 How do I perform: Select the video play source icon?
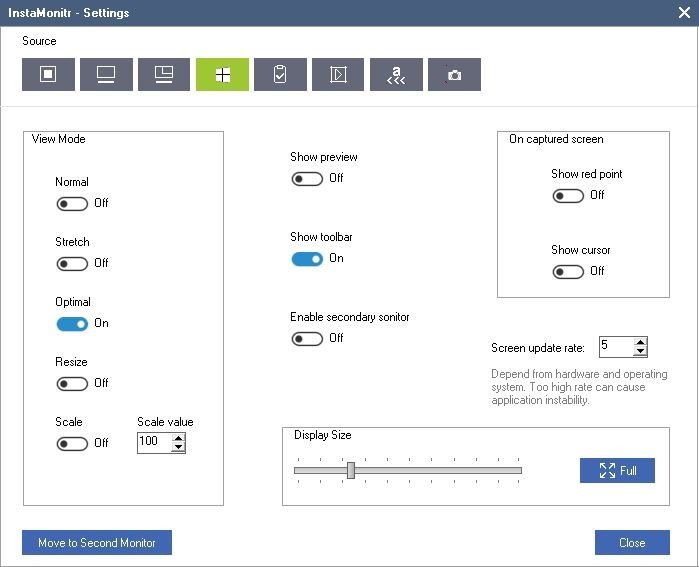coord(338,74)
